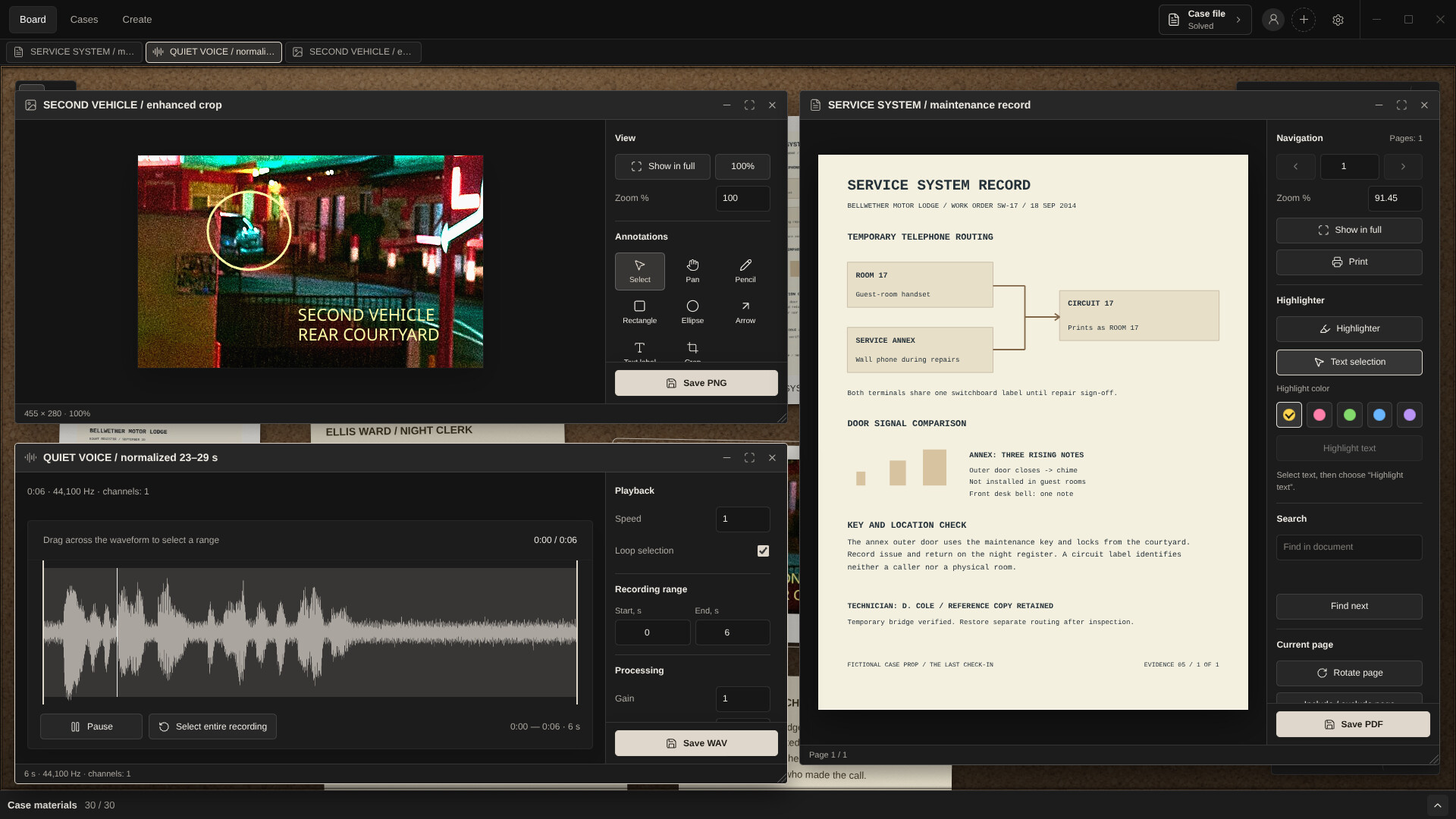Choose the blue highlight color
1456x819 pixels.
[x=1379, y=415]
